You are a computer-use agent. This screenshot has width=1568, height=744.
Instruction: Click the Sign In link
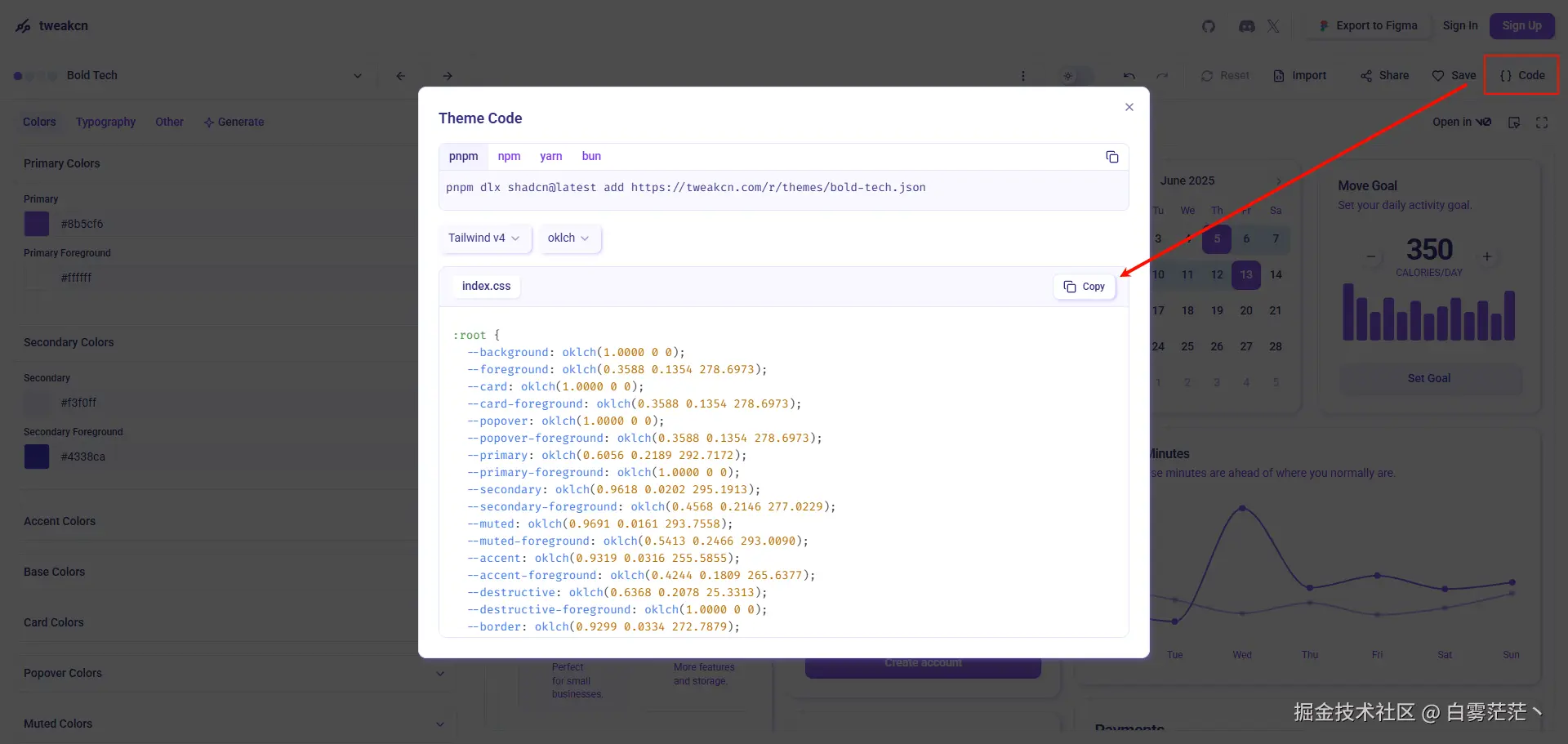pyautogui.click(x=1460, y=26)
